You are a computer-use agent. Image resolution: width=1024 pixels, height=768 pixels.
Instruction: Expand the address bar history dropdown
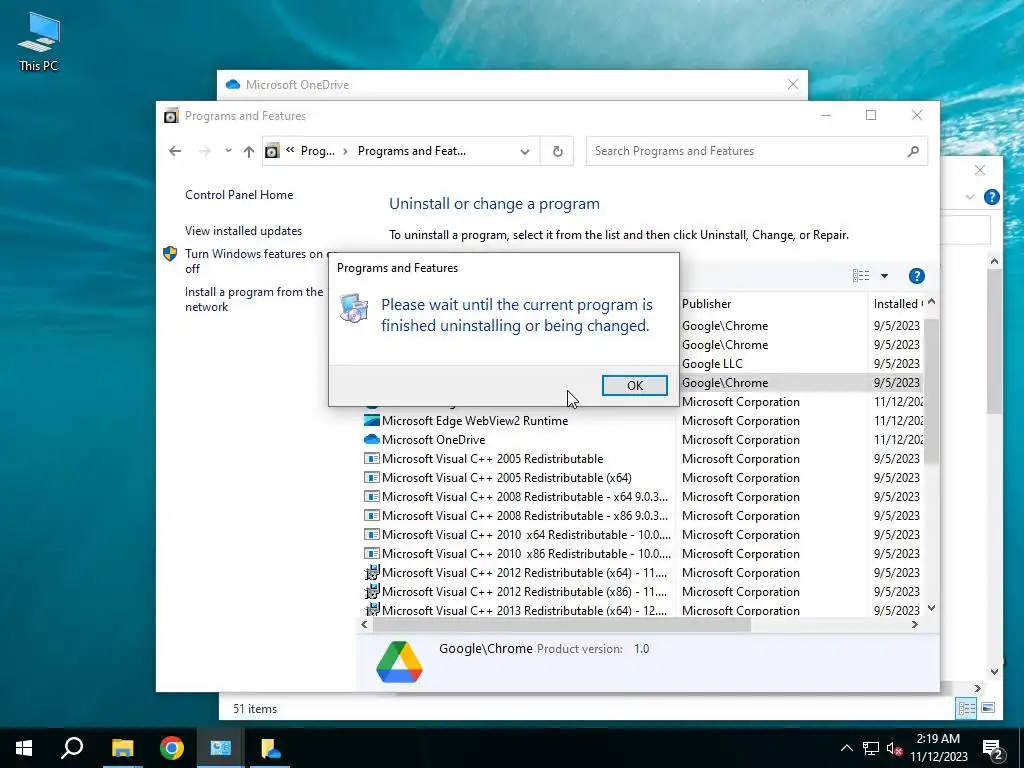(524, 152)
